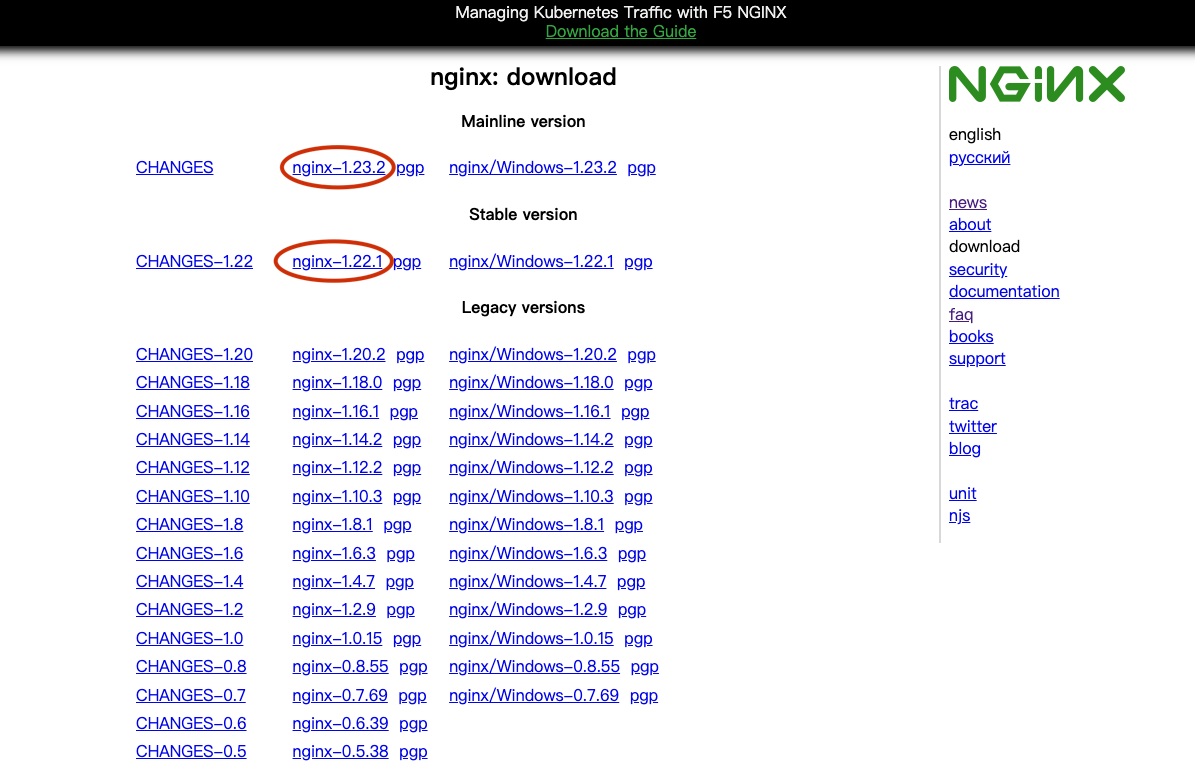Open the blog link
The height and width of the screenshot is (773, 1195).
965,449
